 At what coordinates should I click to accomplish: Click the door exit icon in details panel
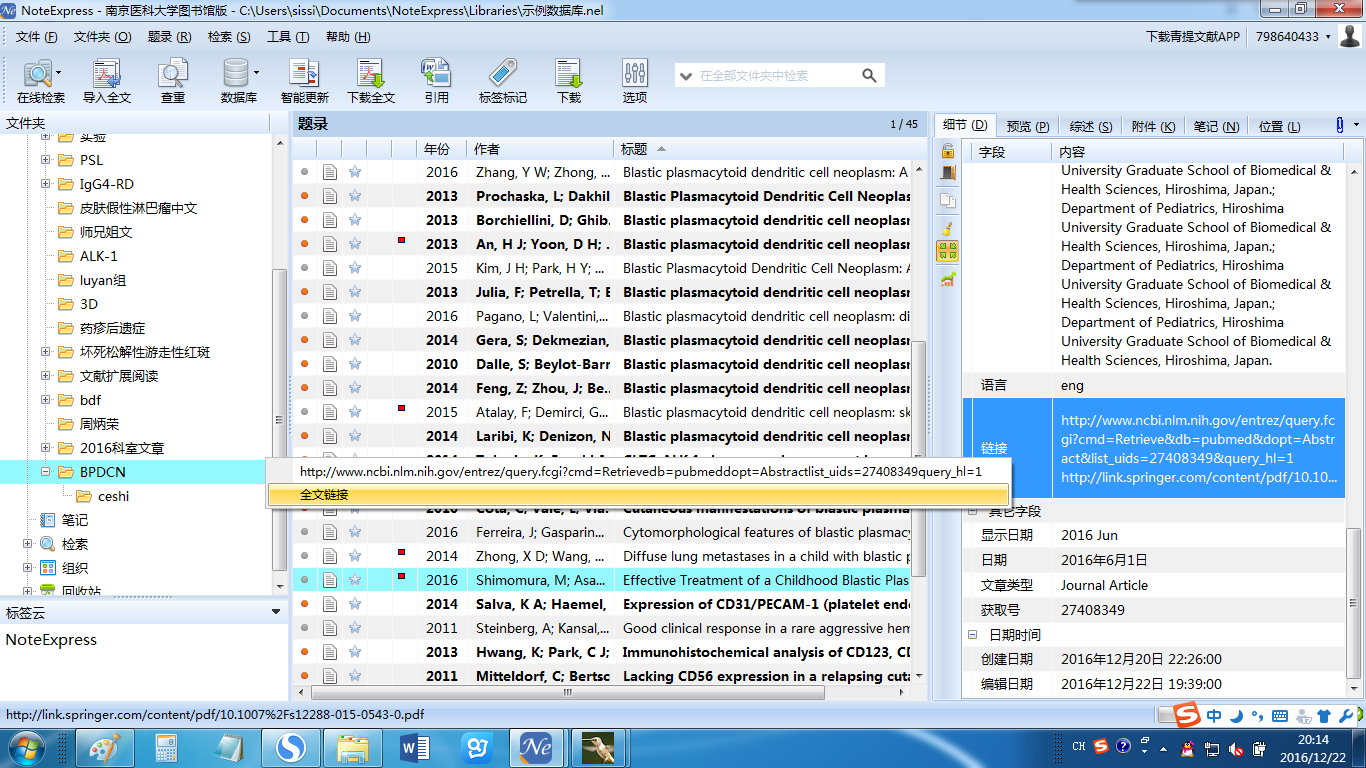coord(947,172)
